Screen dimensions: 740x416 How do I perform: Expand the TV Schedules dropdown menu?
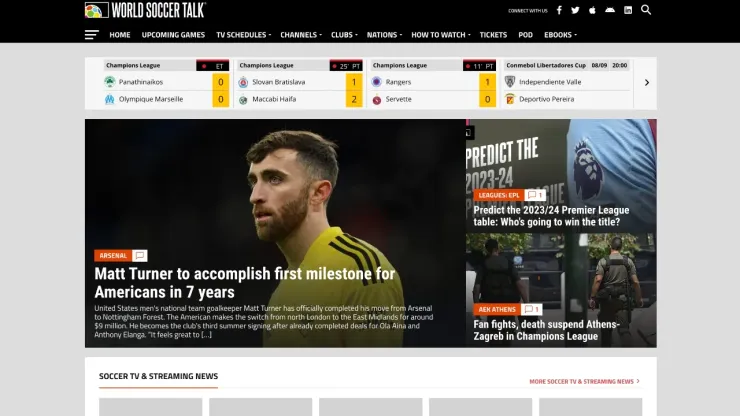pyautogui.click(x=244, y=35)
